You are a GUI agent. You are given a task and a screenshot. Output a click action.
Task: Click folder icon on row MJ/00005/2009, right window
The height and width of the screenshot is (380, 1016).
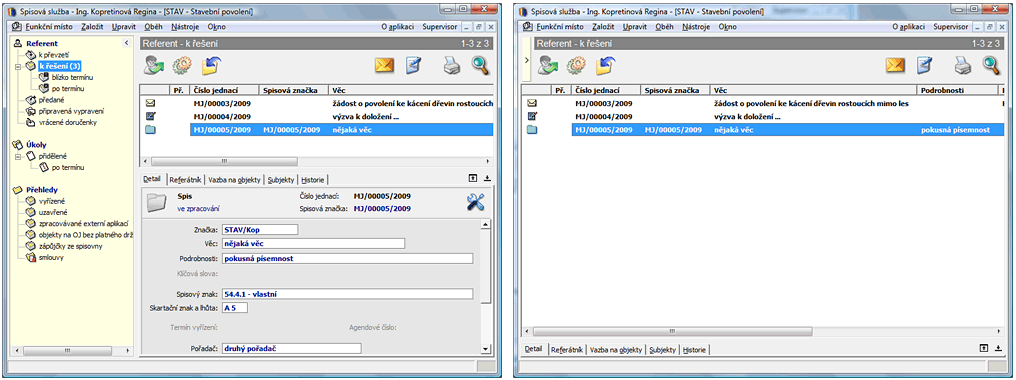point(532,130)
